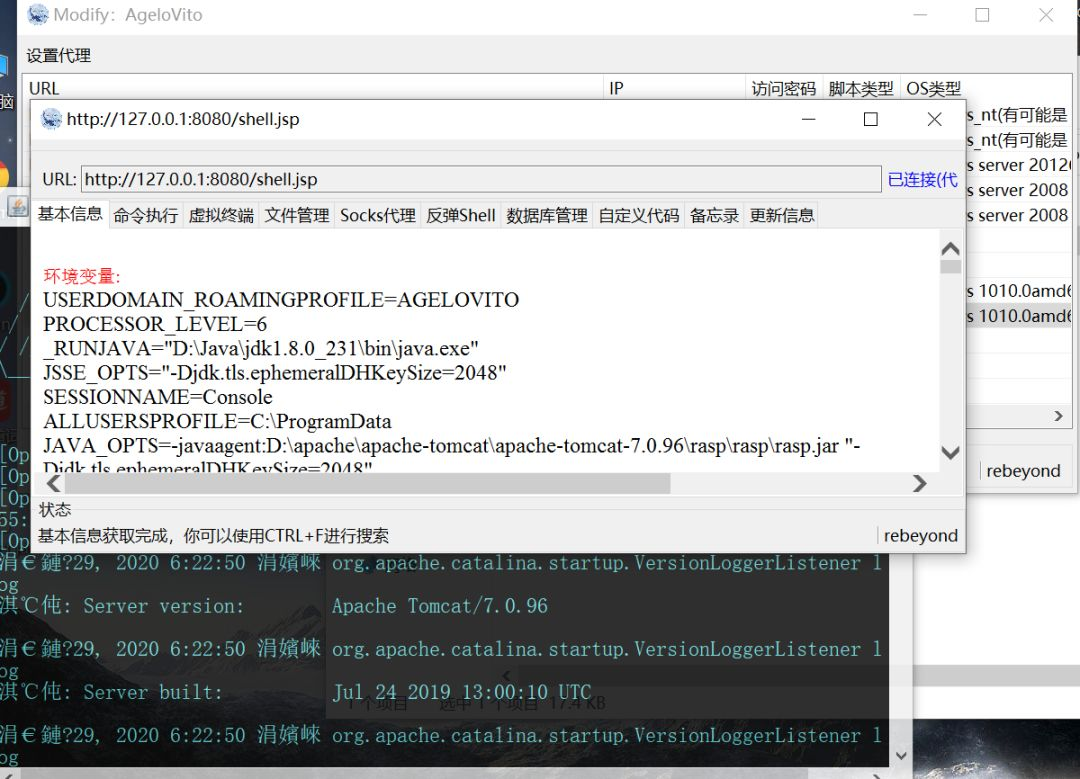This screenshot has height=779, width=1080.
Task: Open the 命令执行 tab
Action: coord(145,216)
